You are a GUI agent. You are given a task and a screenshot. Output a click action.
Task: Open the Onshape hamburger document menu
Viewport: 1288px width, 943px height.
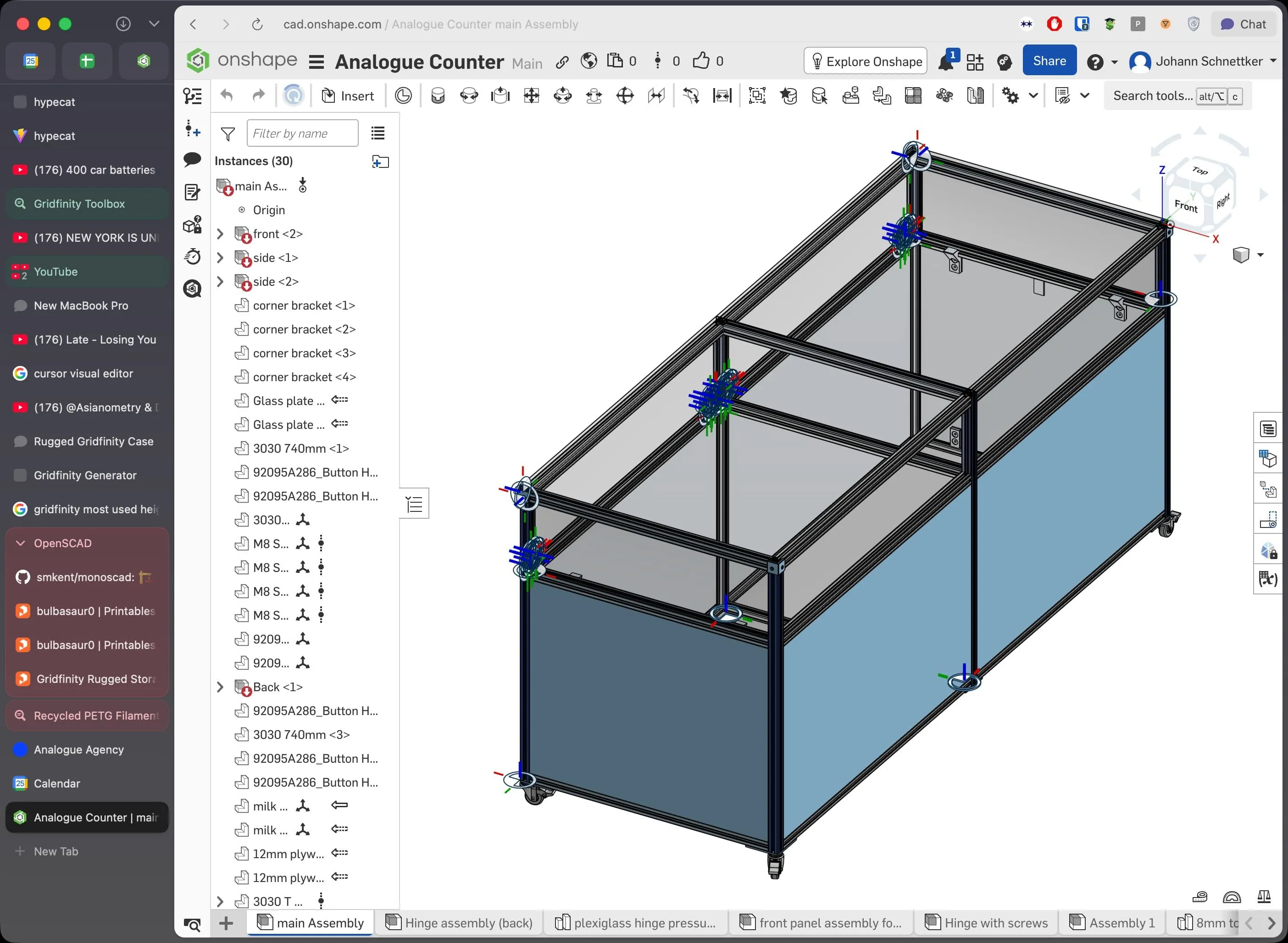[x=316, y=61]
